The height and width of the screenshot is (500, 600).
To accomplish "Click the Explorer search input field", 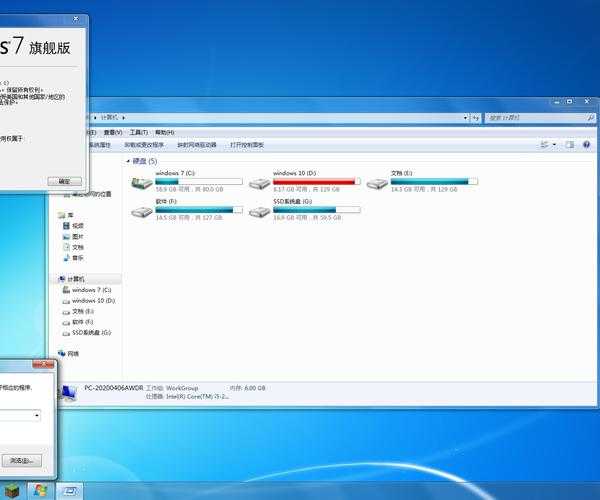I will (536, 117).
